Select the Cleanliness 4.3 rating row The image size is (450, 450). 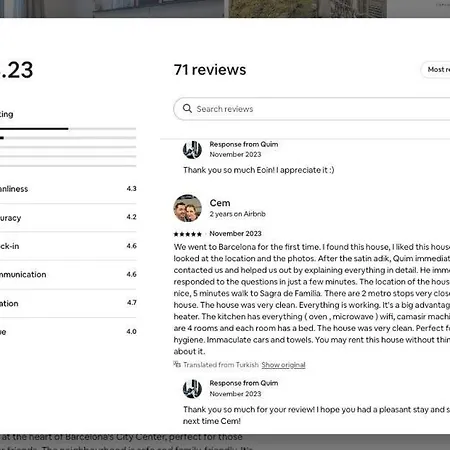click(68, 189)
